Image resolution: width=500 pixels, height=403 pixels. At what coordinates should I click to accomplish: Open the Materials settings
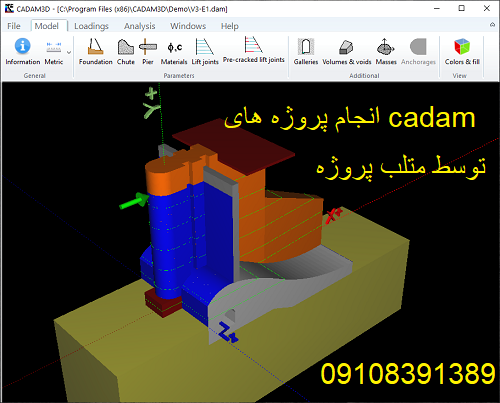[174, 52]
